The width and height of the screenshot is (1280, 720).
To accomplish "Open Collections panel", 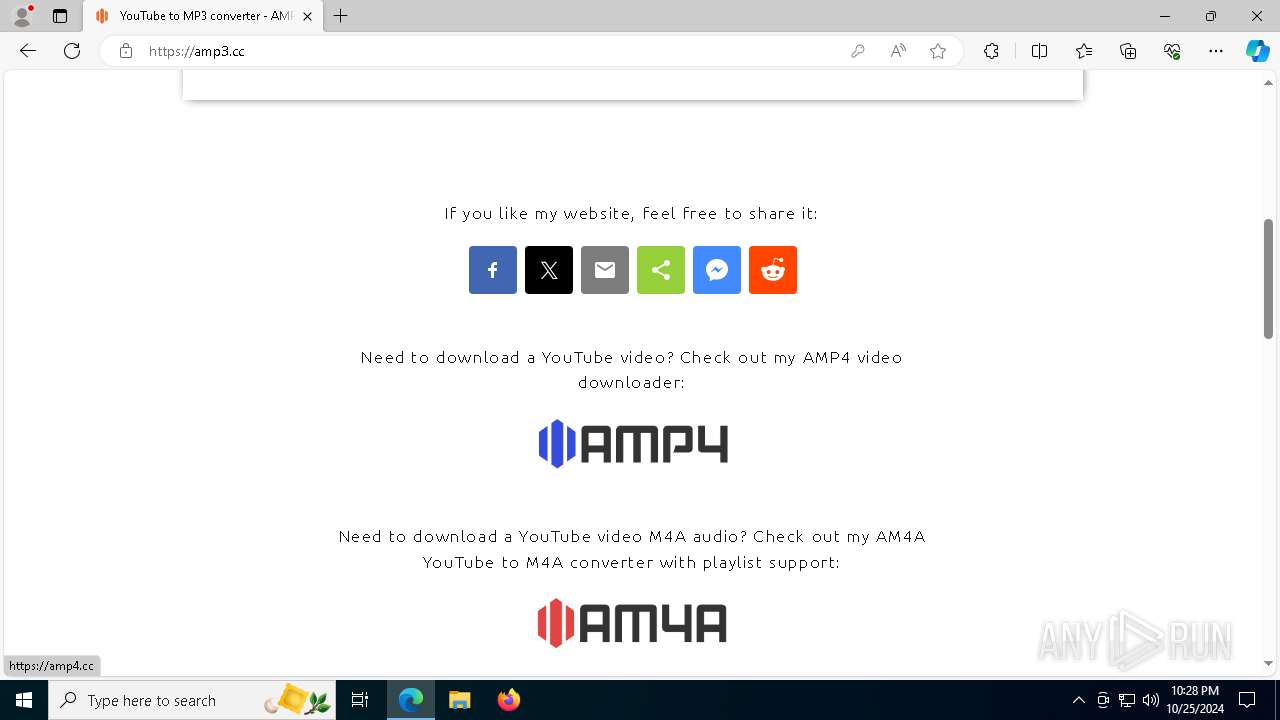I will tap(1128, 51).
